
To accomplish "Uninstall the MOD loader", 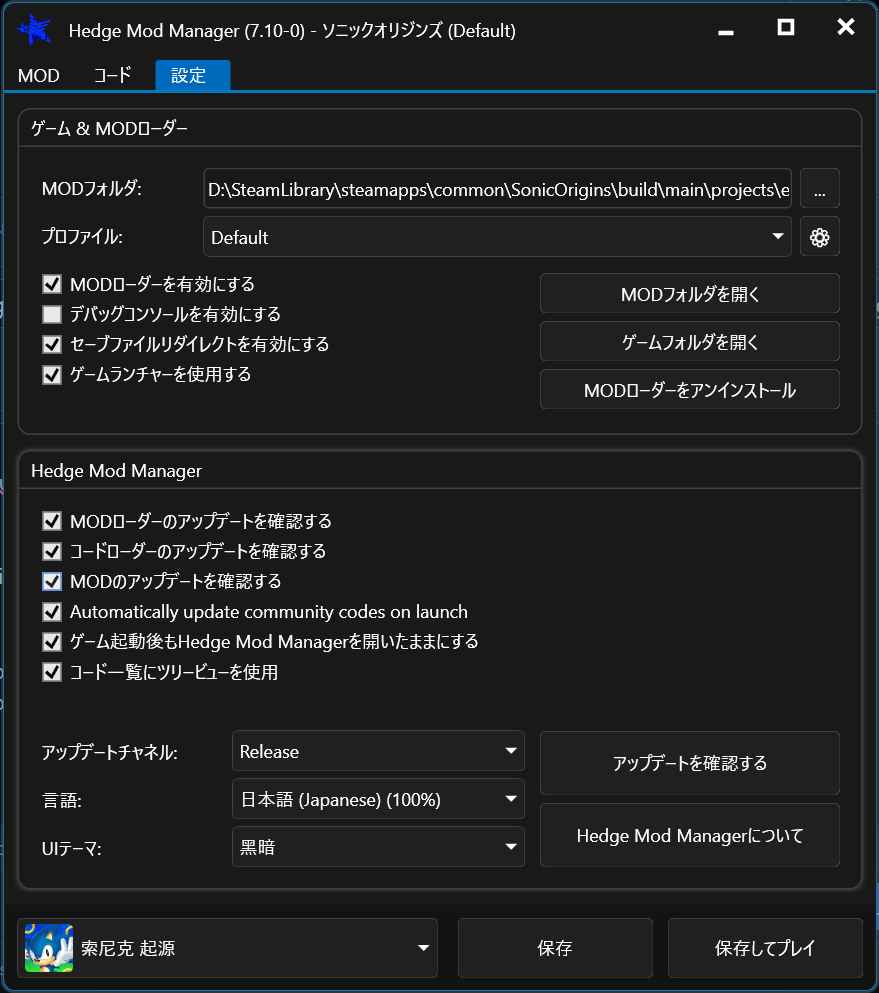I will [689, 389].
